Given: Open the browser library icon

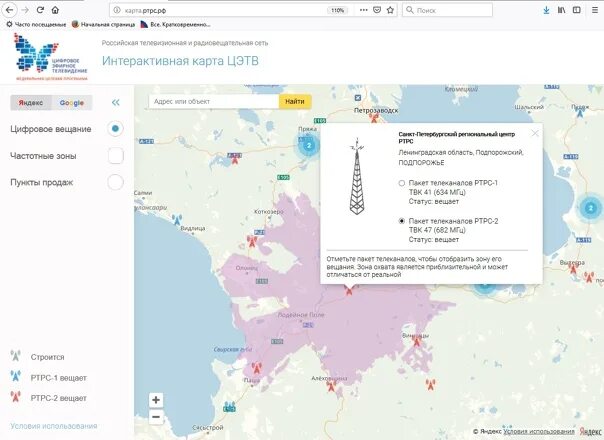Looking at the screenshot, I should (562, 10).
